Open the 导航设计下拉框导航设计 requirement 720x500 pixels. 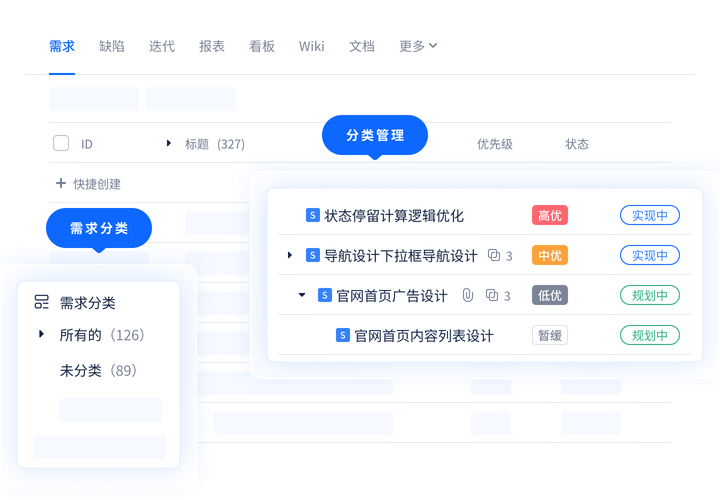pyautogui.click(x=401, y=255)
